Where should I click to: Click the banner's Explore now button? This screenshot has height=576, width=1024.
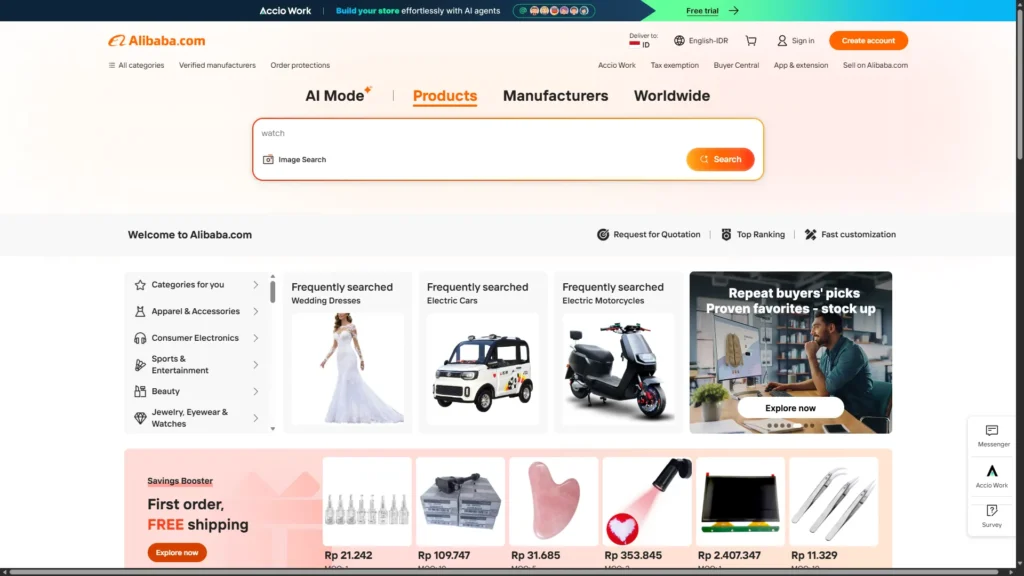(790, 408)
